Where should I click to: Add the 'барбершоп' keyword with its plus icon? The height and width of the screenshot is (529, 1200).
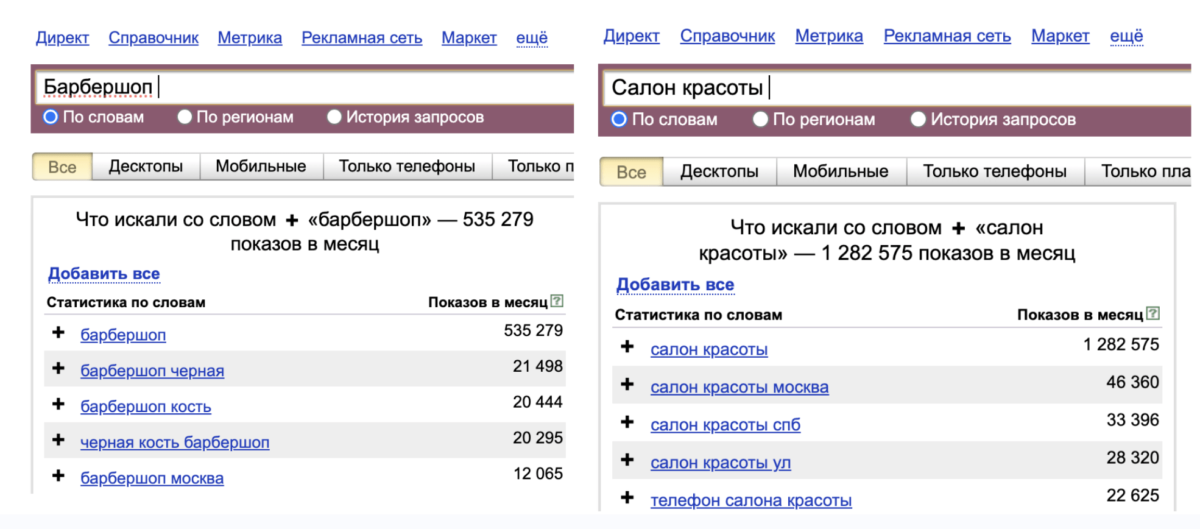point(58,332)
